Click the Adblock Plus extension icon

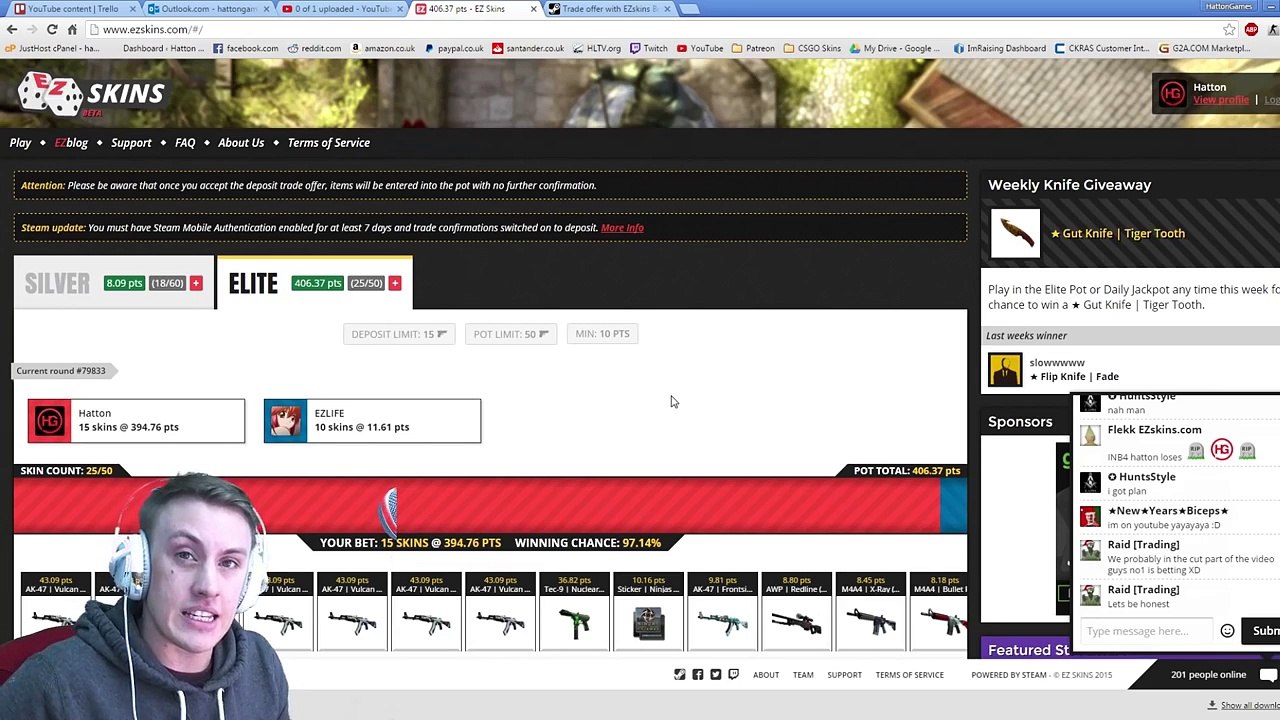pos(1251,29)
